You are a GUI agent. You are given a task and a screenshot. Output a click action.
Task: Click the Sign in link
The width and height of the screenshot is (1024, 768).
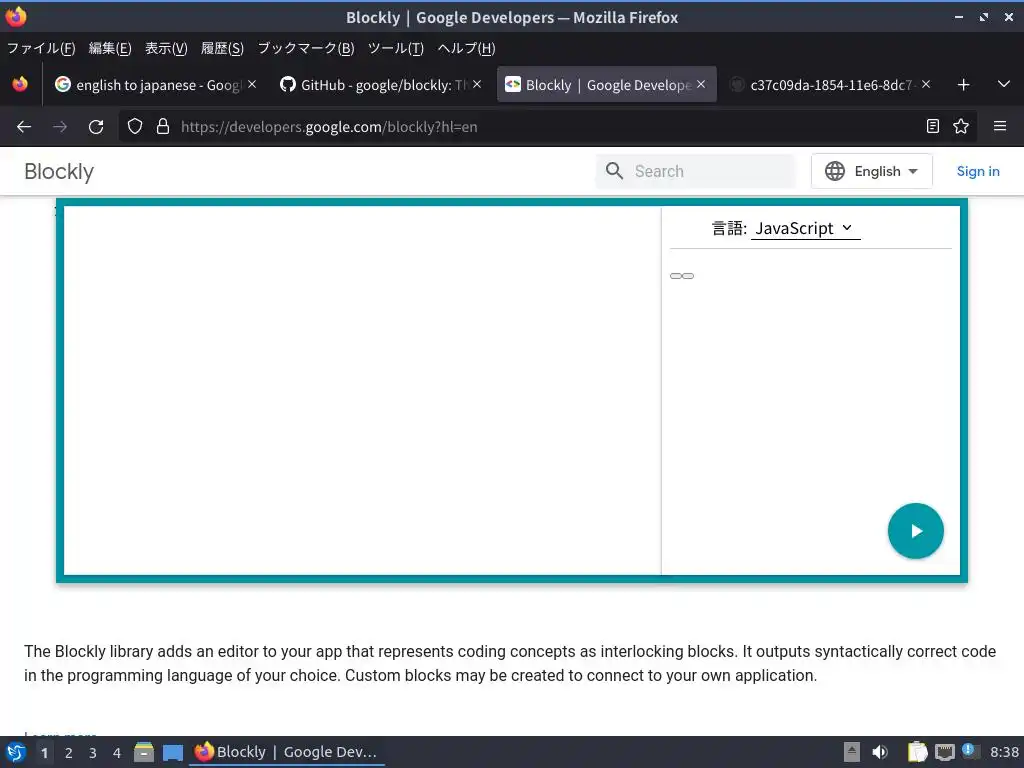[x=978, y=171]
